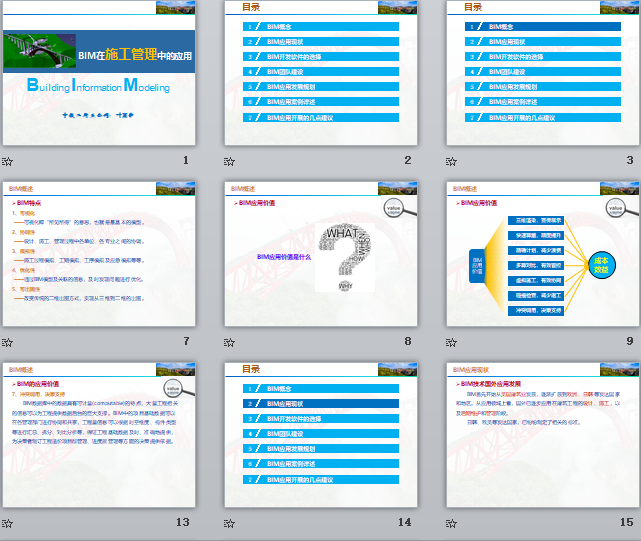Screen dimensions: 641x541
Task: Click the slide number 9 label
Action: (629, 341)
